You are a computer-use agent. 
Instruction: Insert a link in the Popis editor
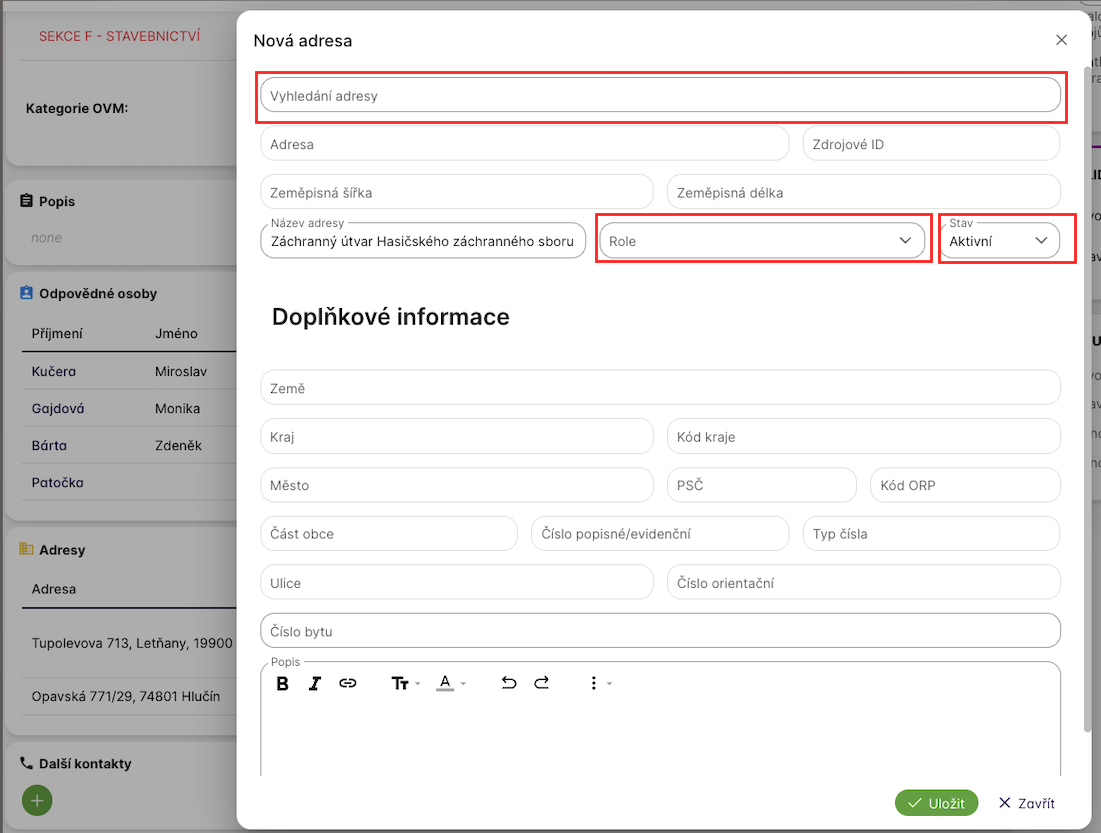348,683
